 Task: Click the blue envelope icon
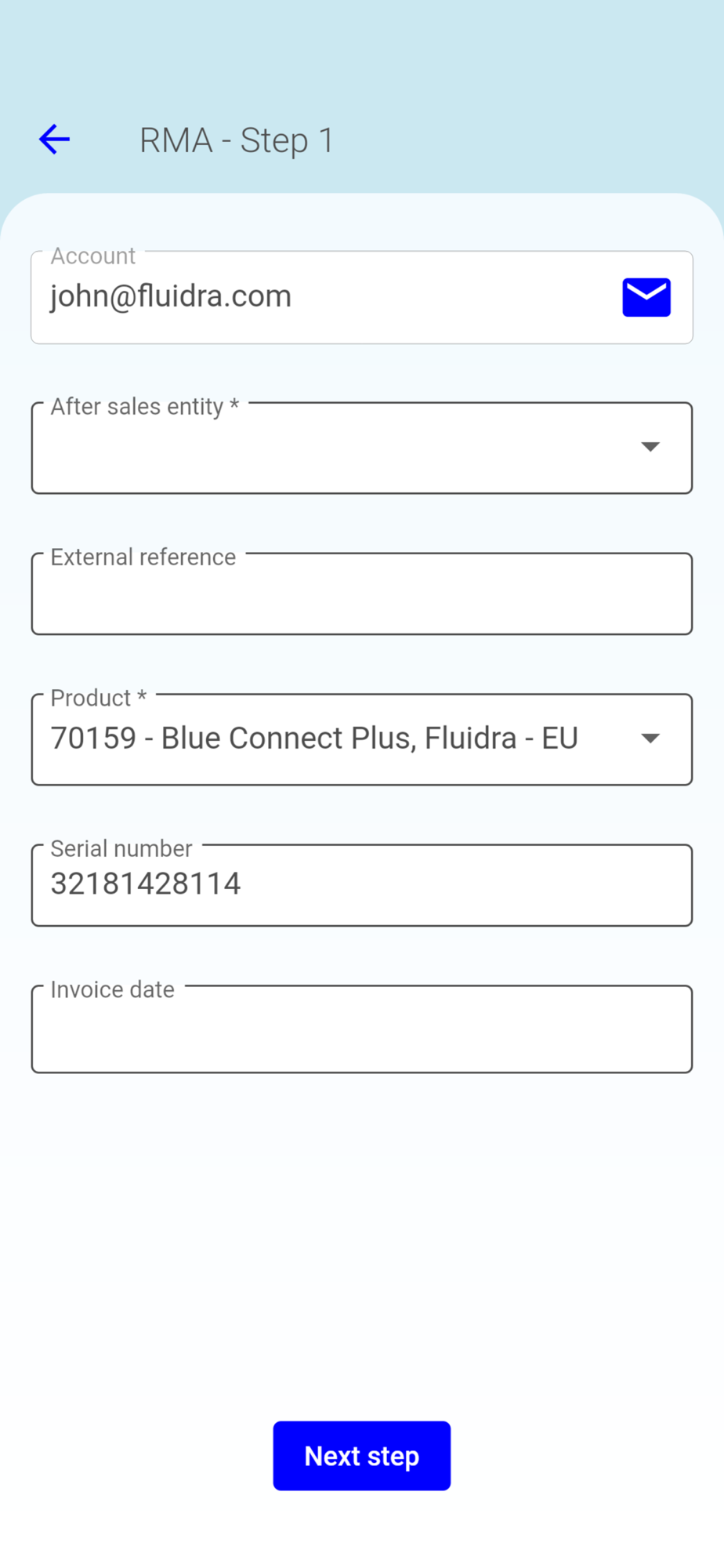[x=646, y=297]
